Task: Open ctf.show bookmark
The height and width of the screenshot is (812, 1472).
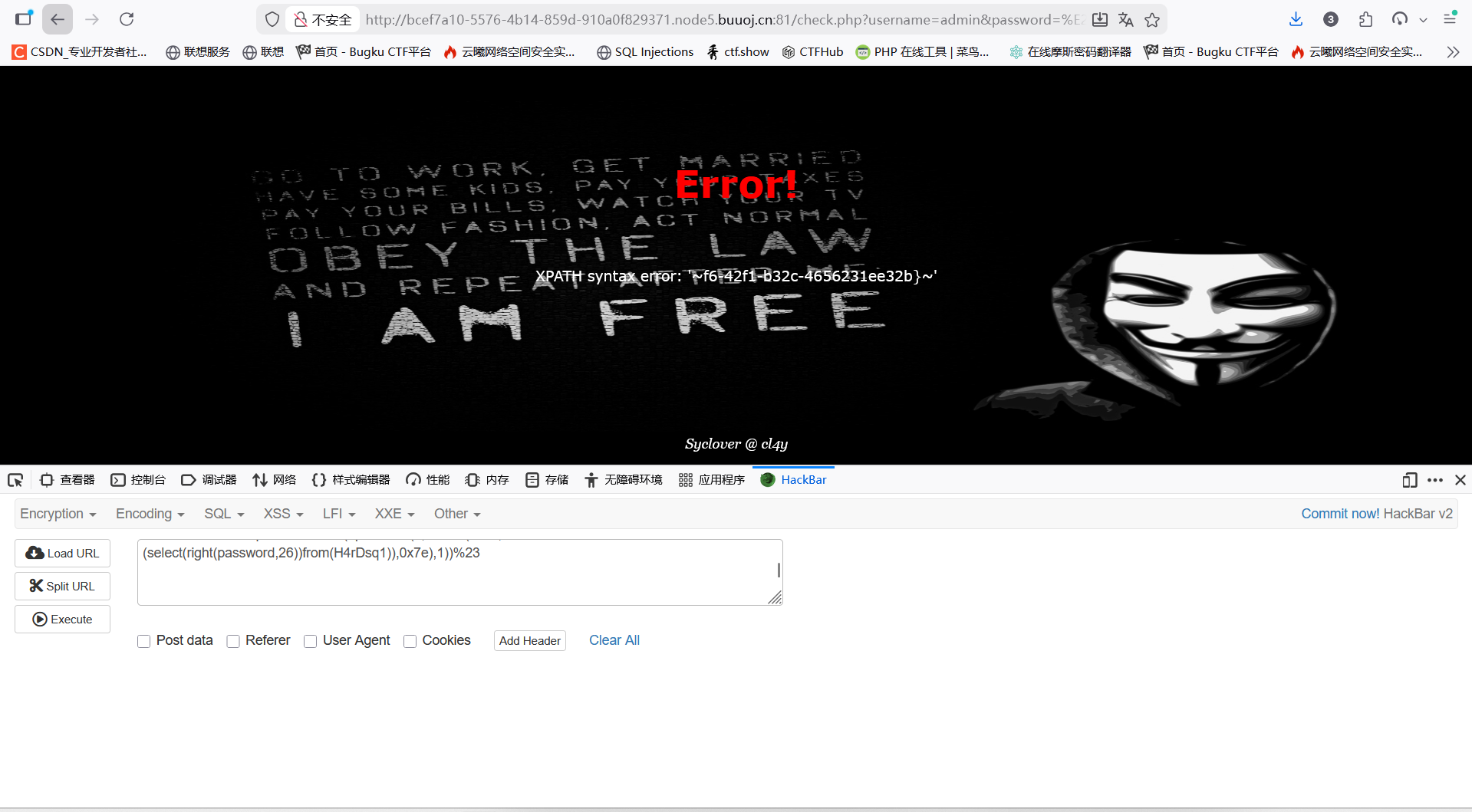Action: pos(737,51)
